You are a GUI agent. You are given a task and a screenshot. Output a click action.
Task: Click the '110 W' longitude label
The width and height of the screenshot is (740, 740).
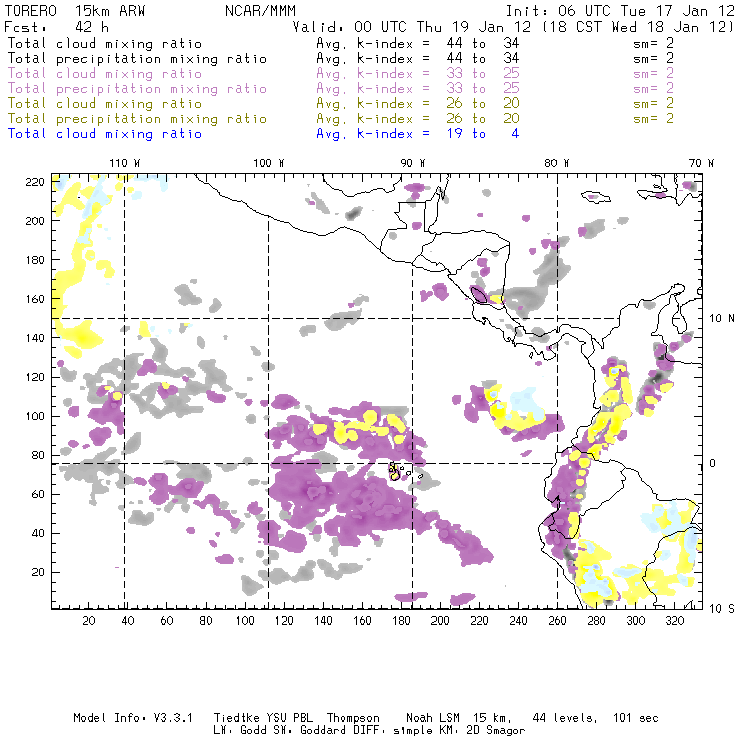pos(125,163)
